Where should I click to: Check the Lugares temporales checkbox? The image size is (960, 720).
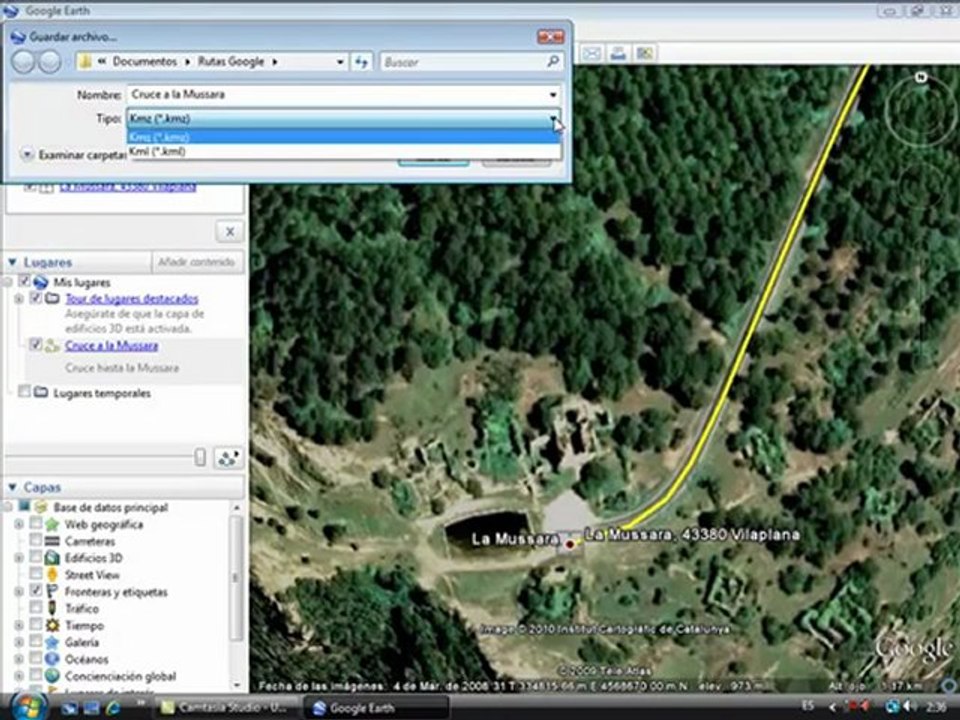pyautogui.click(x=24, y=392)
